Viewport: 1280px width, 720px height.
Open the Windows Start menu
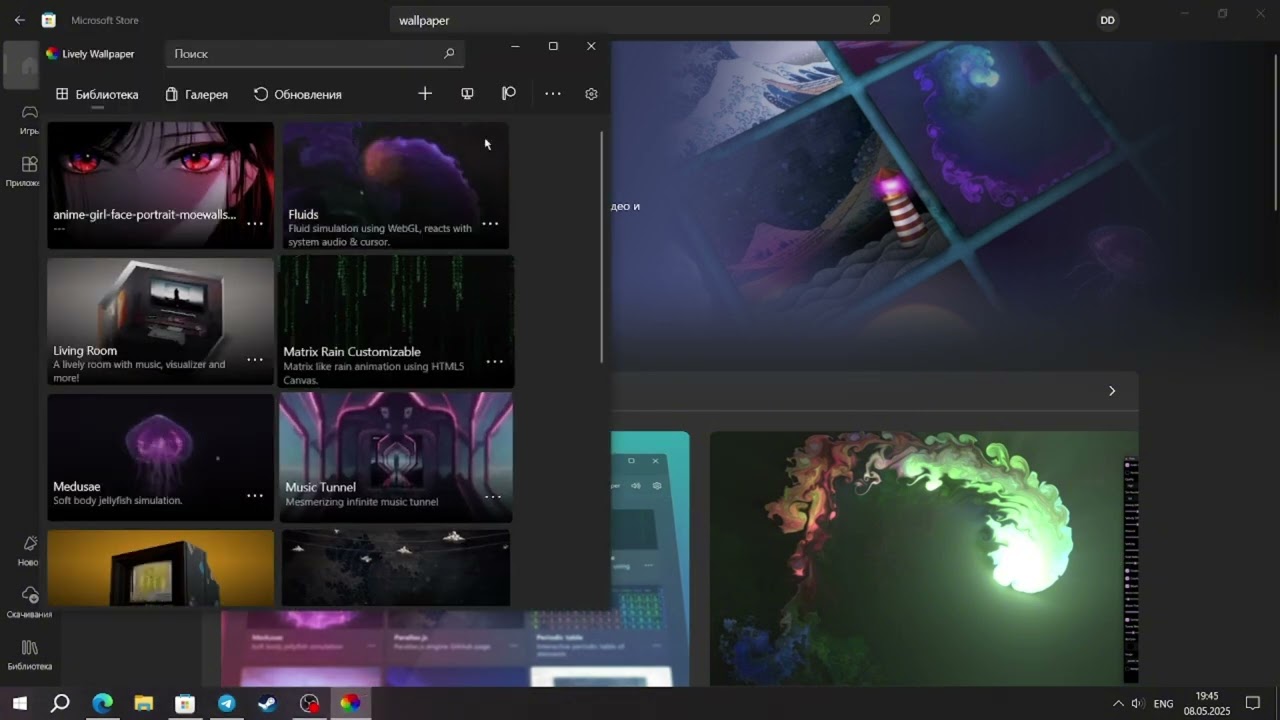pyautogui.click(x=19, y=703)
